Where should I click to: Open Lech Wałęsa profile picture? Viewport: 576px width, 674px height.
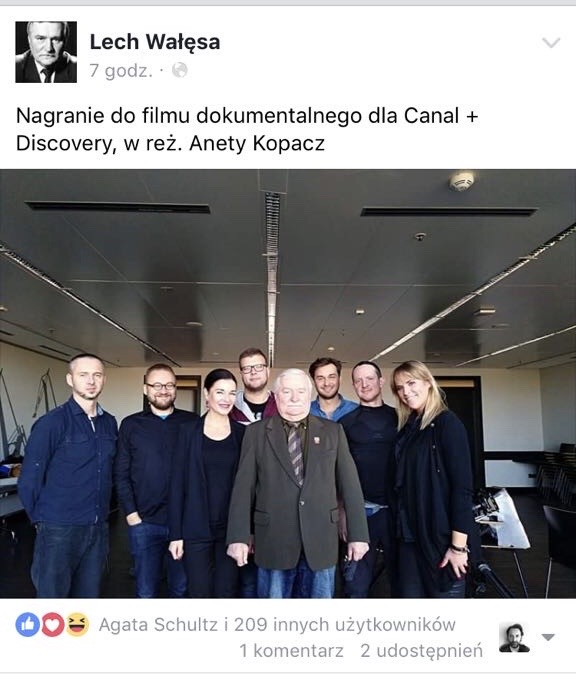pos(46,52)
